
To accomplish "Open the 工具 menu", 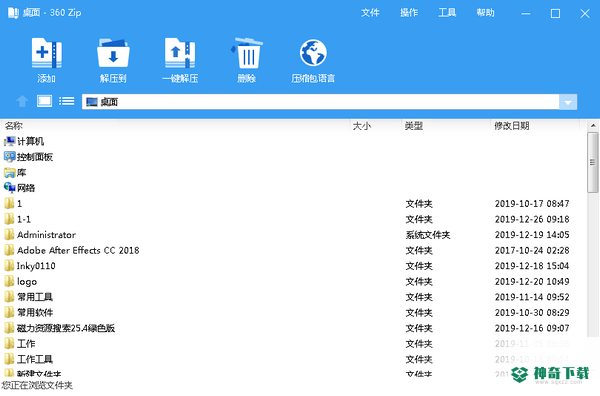I will (447, 13).
